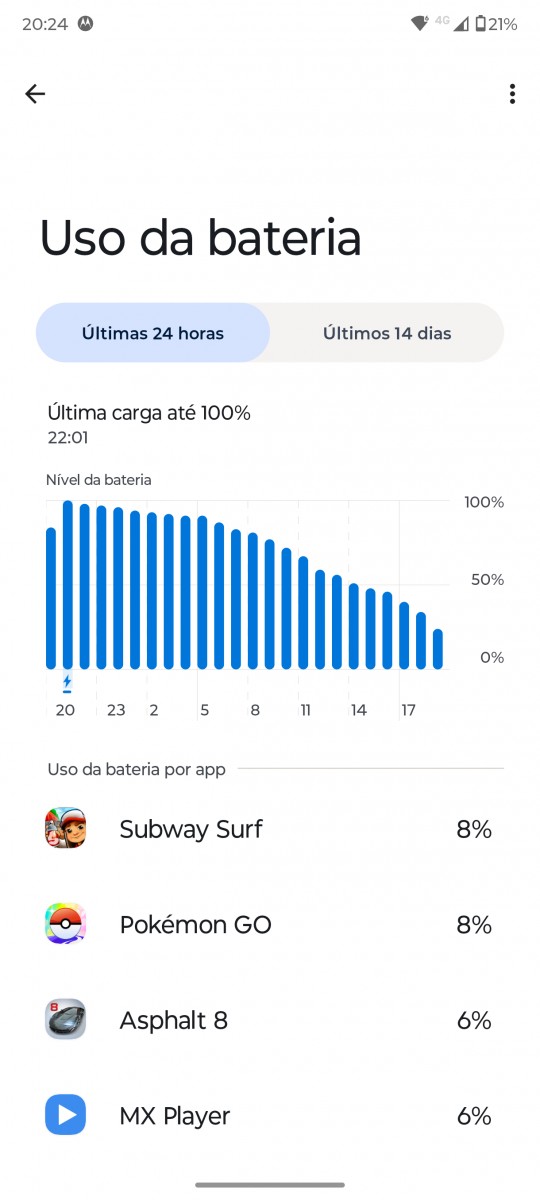
Task: Tap the chart bar above hour 11
Action: point(303,613)
